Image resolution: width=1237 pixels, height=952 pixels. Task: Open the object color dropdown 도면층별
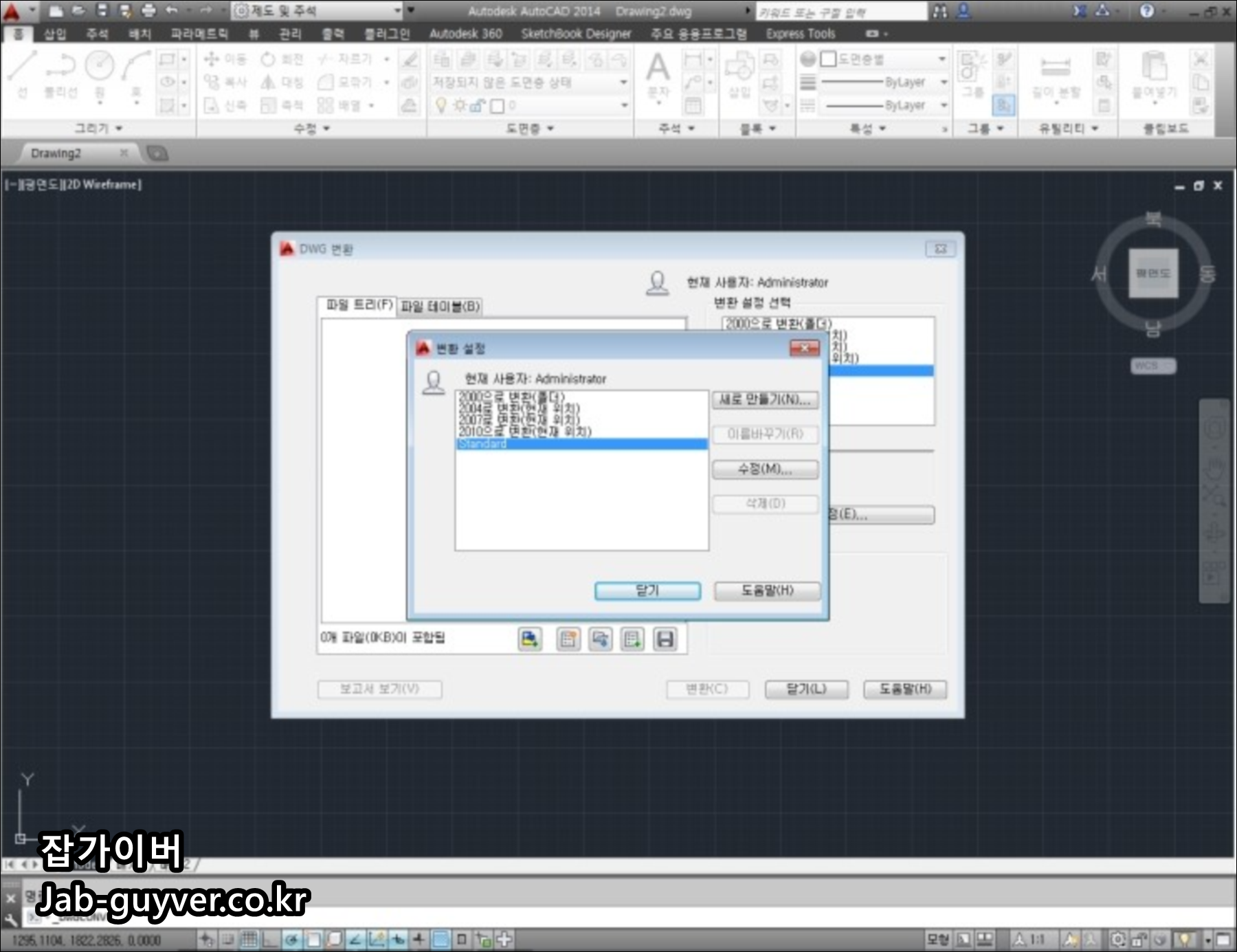click(x=884, y=60)
